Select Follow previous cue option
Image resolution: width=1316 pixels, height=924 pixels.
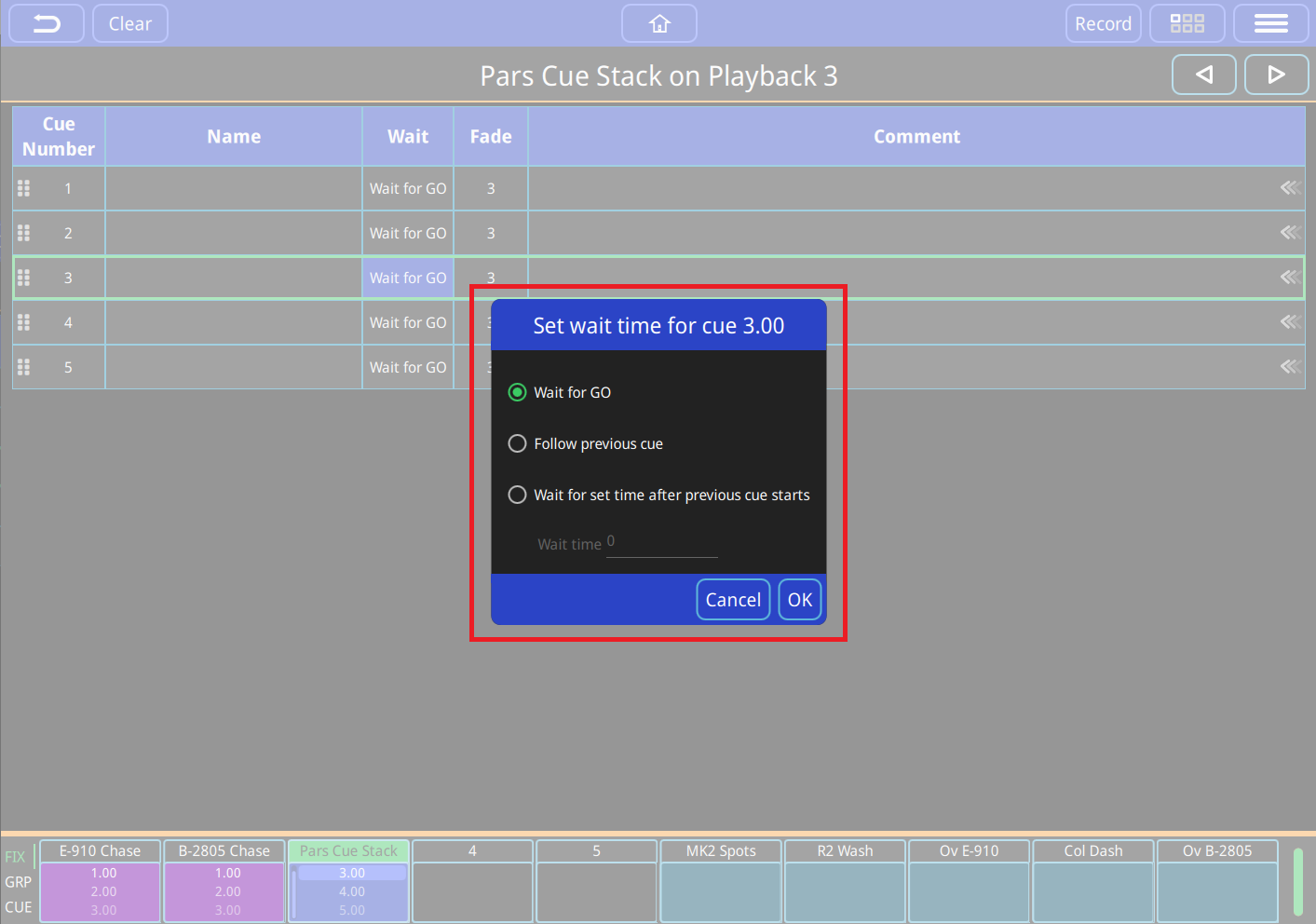517,443
